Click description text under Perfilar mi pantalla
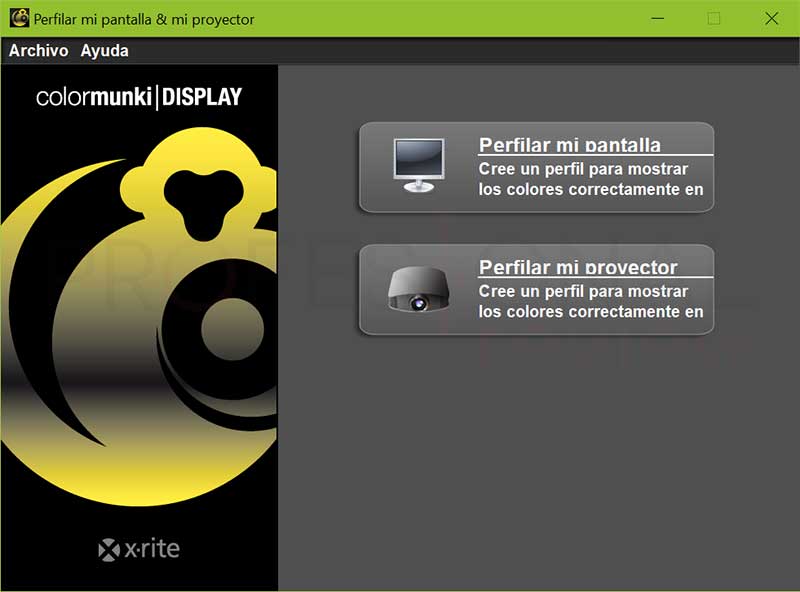The image size is (800, 592). click(591, 179)
